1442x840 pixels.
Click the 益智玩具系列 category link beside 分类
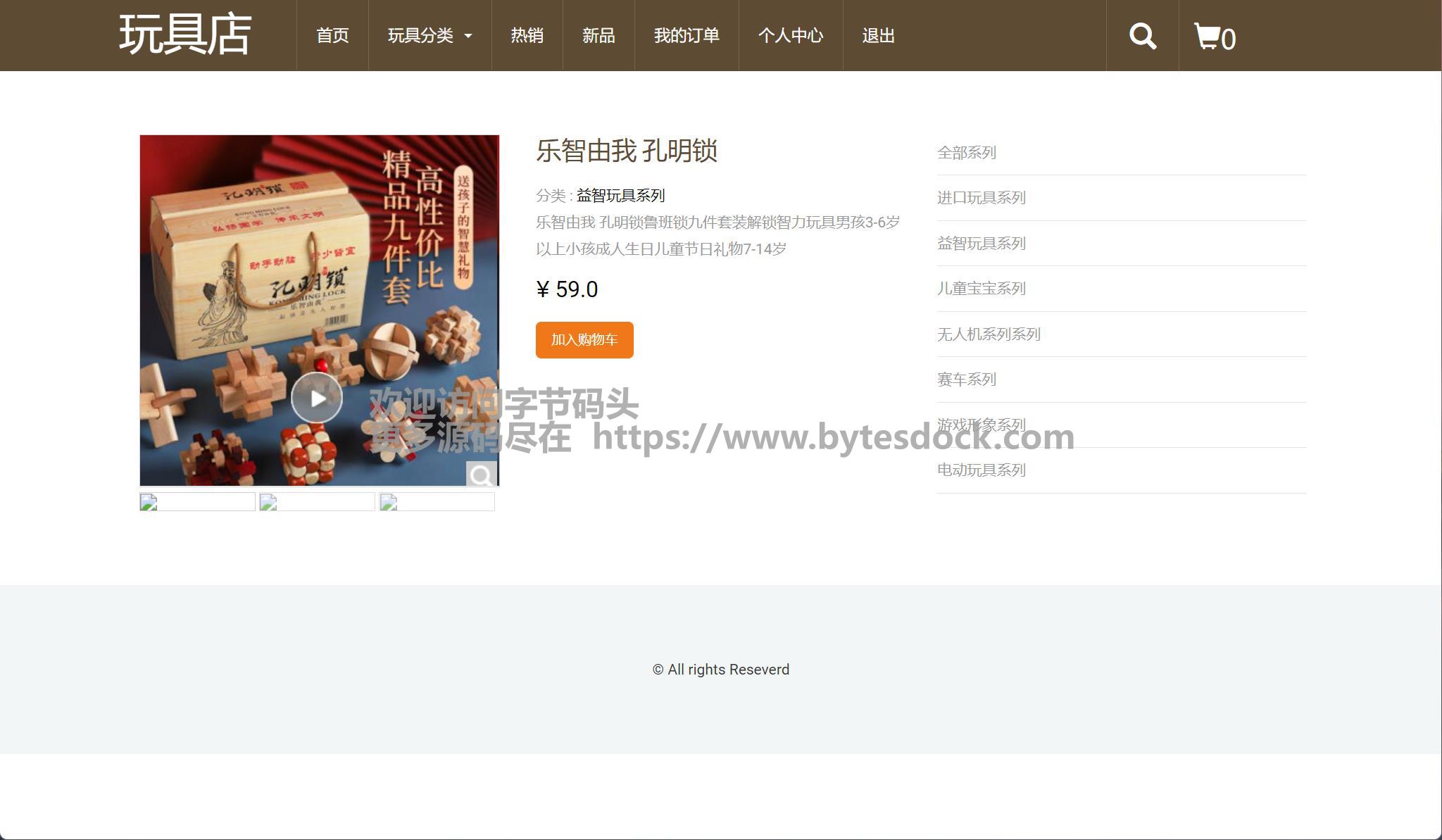pos(620,196)
